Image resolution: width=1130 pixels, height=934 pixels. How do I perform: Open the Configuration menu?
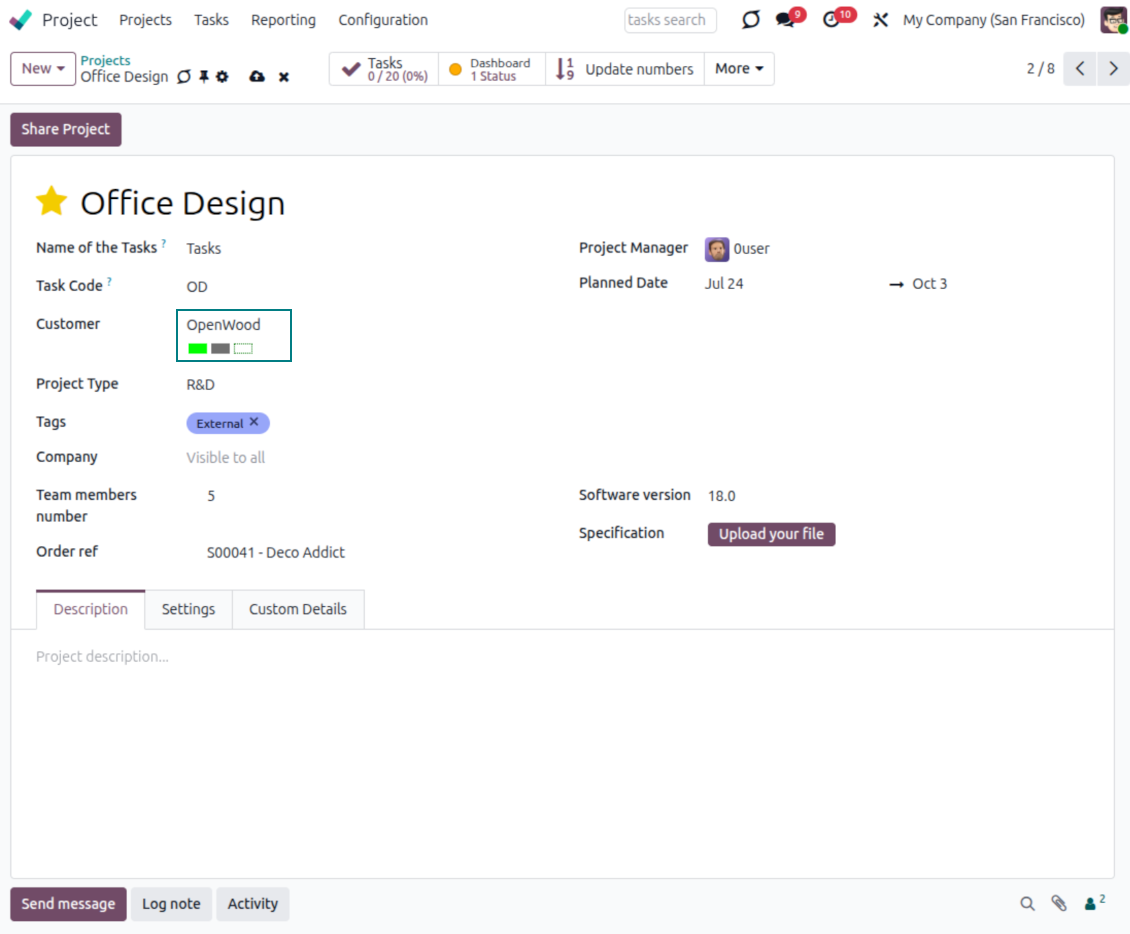click(383, 19)
